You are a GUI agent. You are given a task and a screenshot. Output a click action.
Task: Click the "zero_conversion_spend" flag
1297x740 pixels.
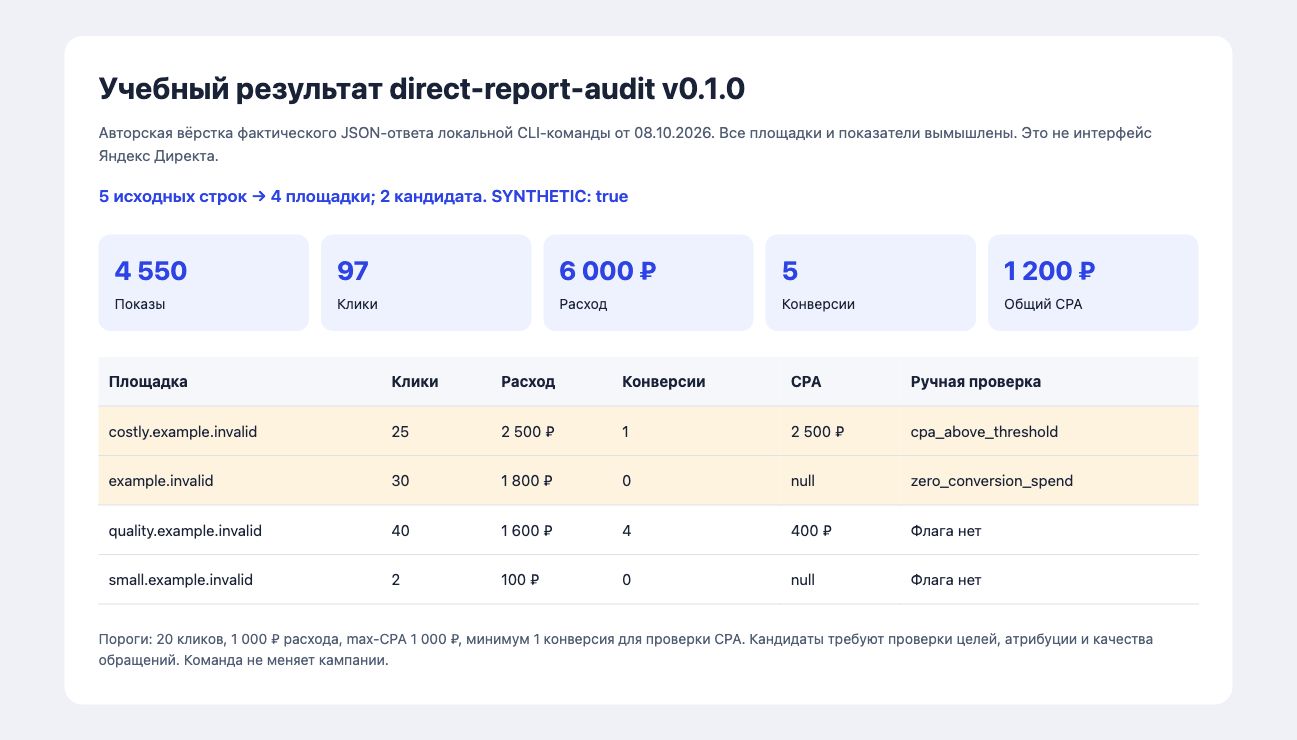[x=992, y=481]
